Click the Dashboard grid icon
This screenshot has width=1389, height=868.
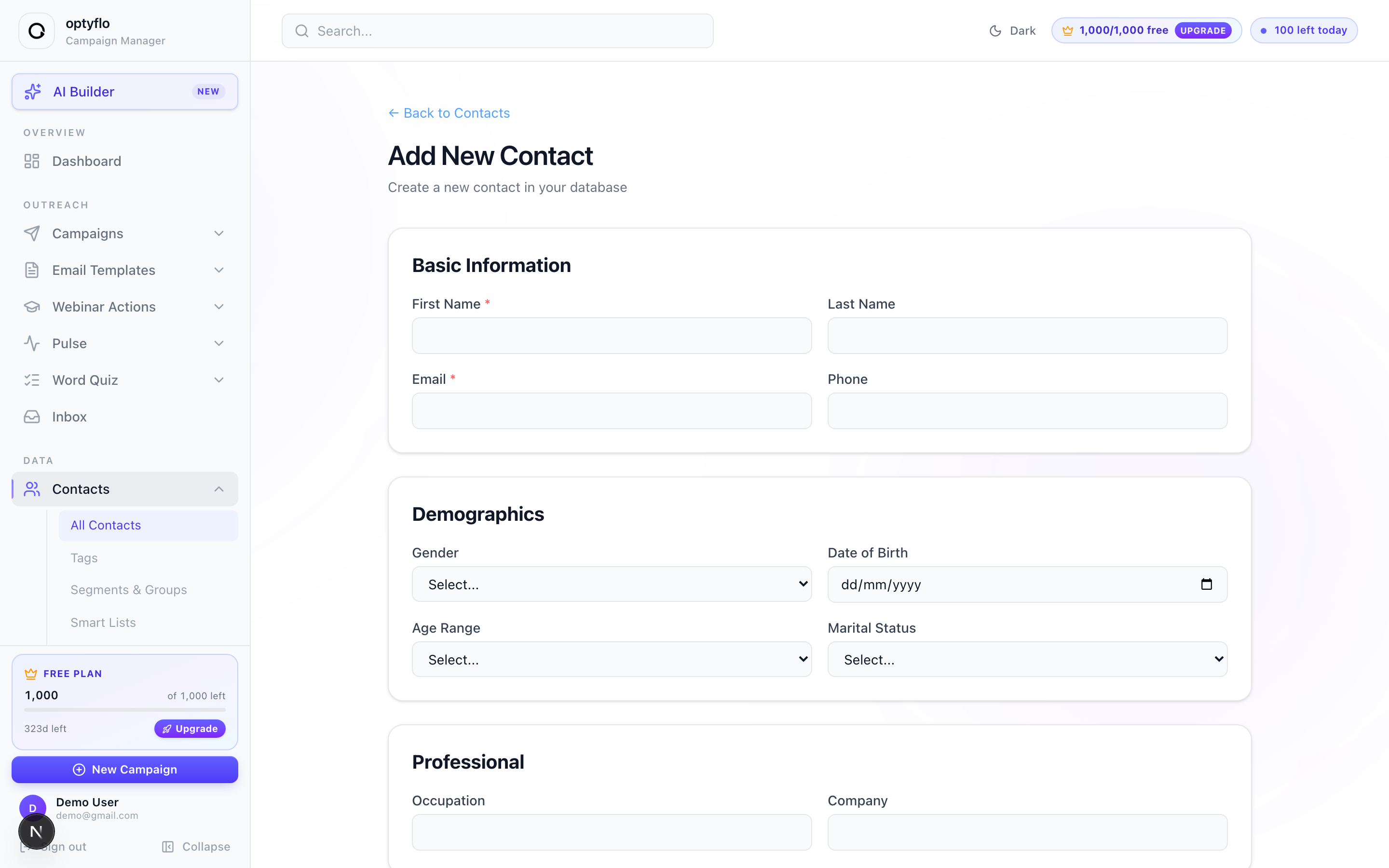coord(32,162)
